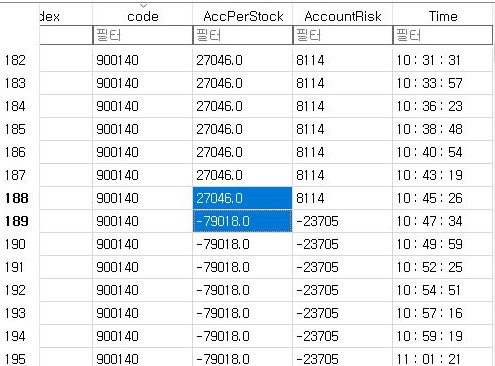The image size is (495, 366).
Task: Click the AccPerStock 27046.0 cell in row 183
Action: (x=243, y=83)
